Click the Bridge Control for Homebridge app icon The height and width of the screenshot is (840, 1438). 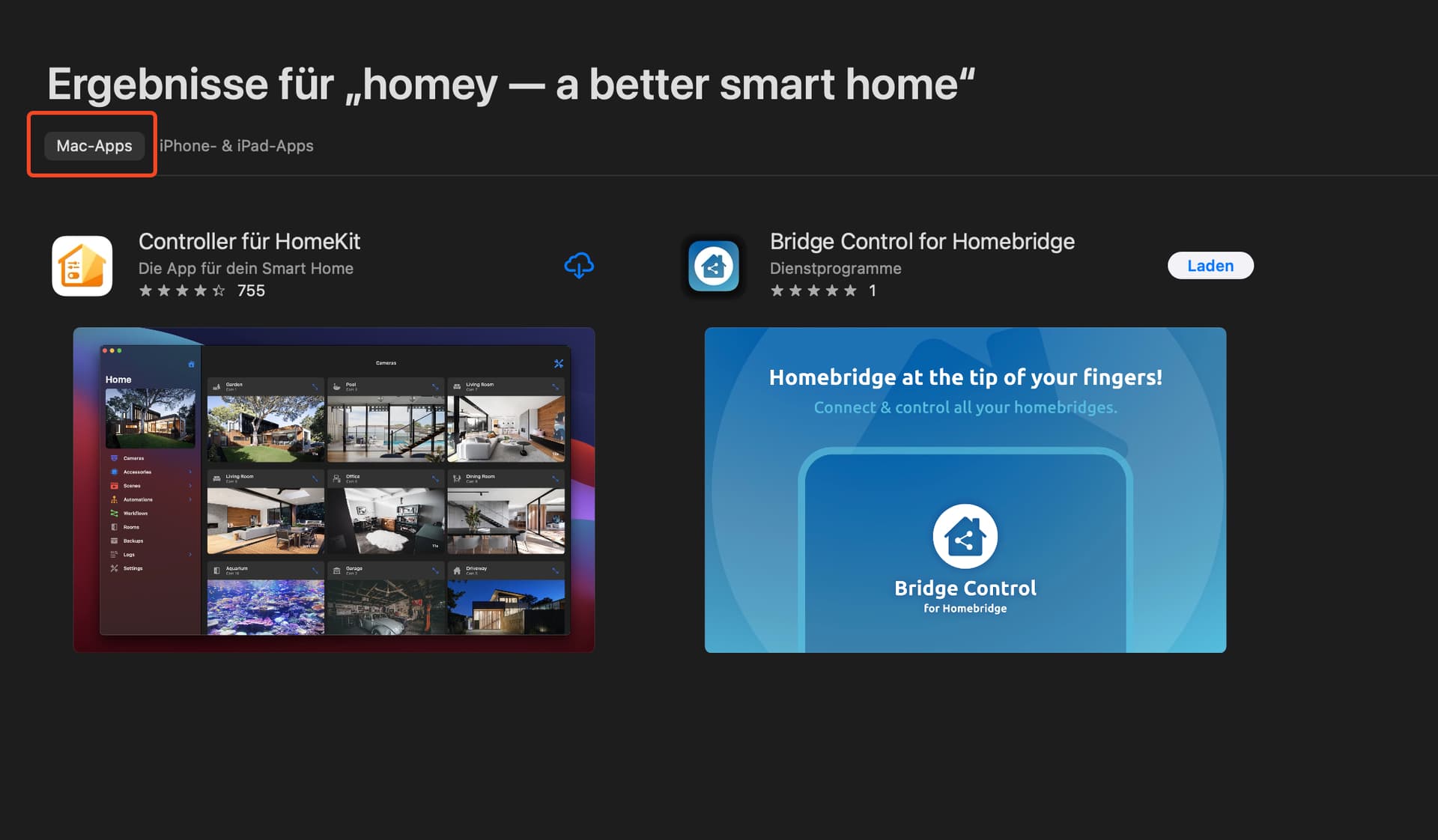[714, 266]
